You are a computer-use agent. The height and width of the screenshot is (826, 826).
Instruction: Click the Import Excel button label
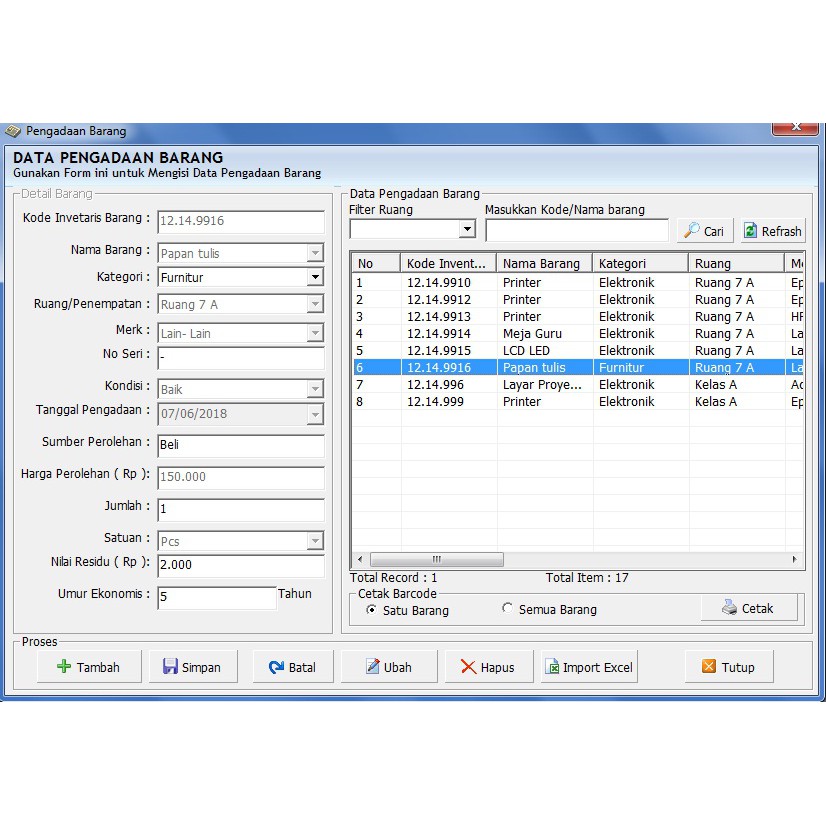(597, 667)
